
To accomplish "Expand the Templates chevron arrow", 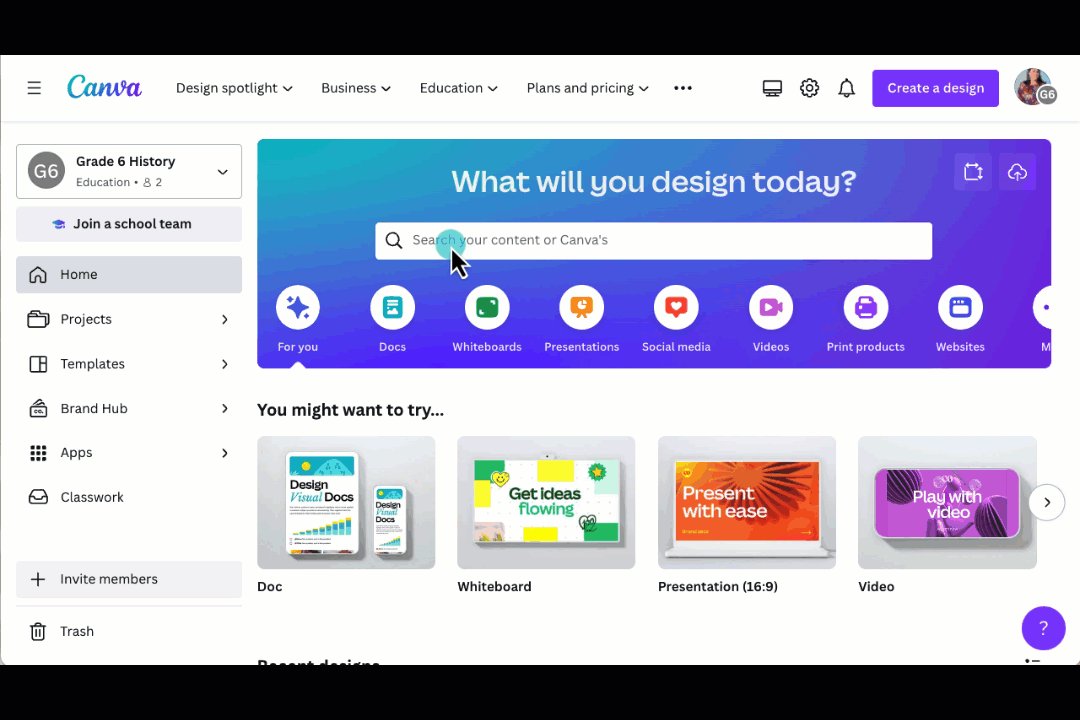I will coord(225,364).
